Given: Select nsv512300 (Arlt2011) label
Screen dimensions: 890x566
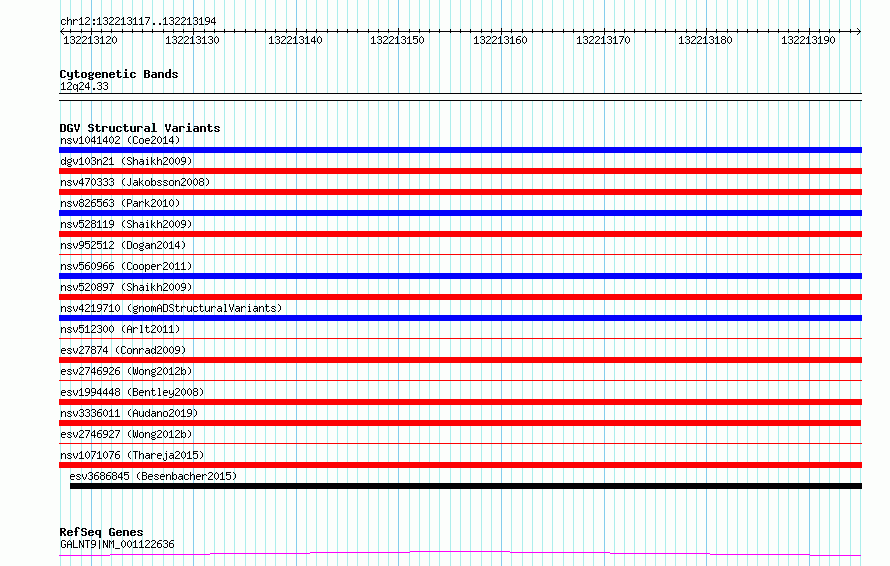Looking at the screenshot, I should tap(120, 329).
